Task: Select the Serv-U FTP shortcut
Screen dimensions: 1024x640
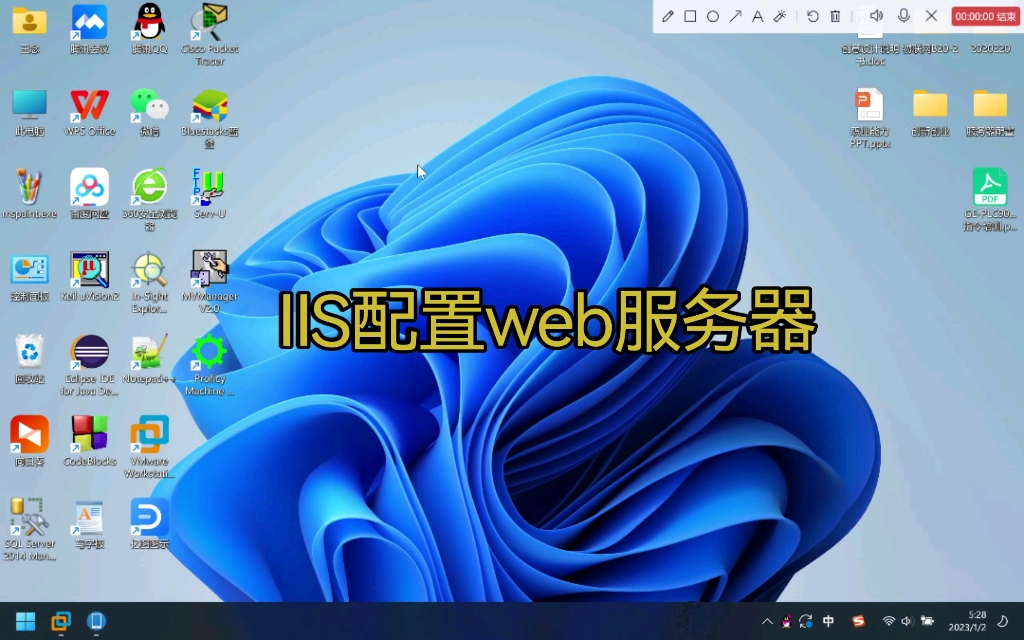Action: [x=210, y=194]
